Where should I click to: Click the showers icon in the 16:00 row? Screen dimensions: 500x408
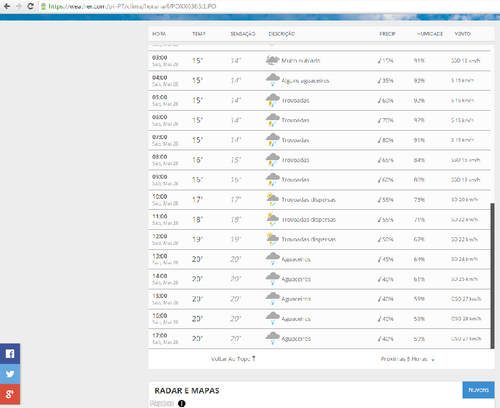pos(272,318)
